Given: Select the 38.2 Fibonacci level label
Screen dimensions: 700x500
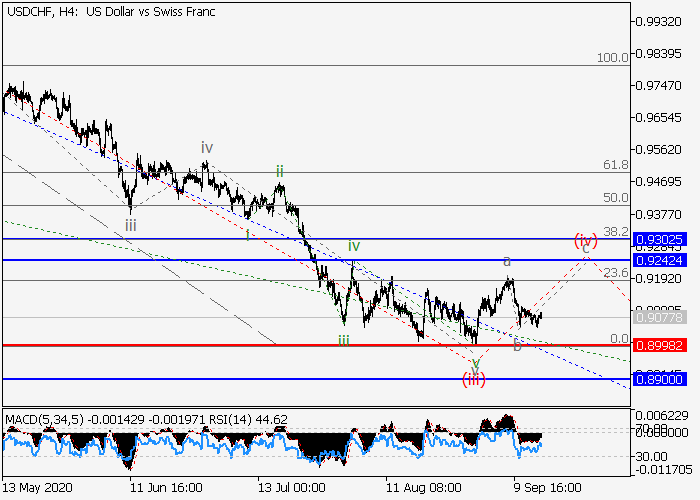Looking at the screenshot, I should coord(616,231).
